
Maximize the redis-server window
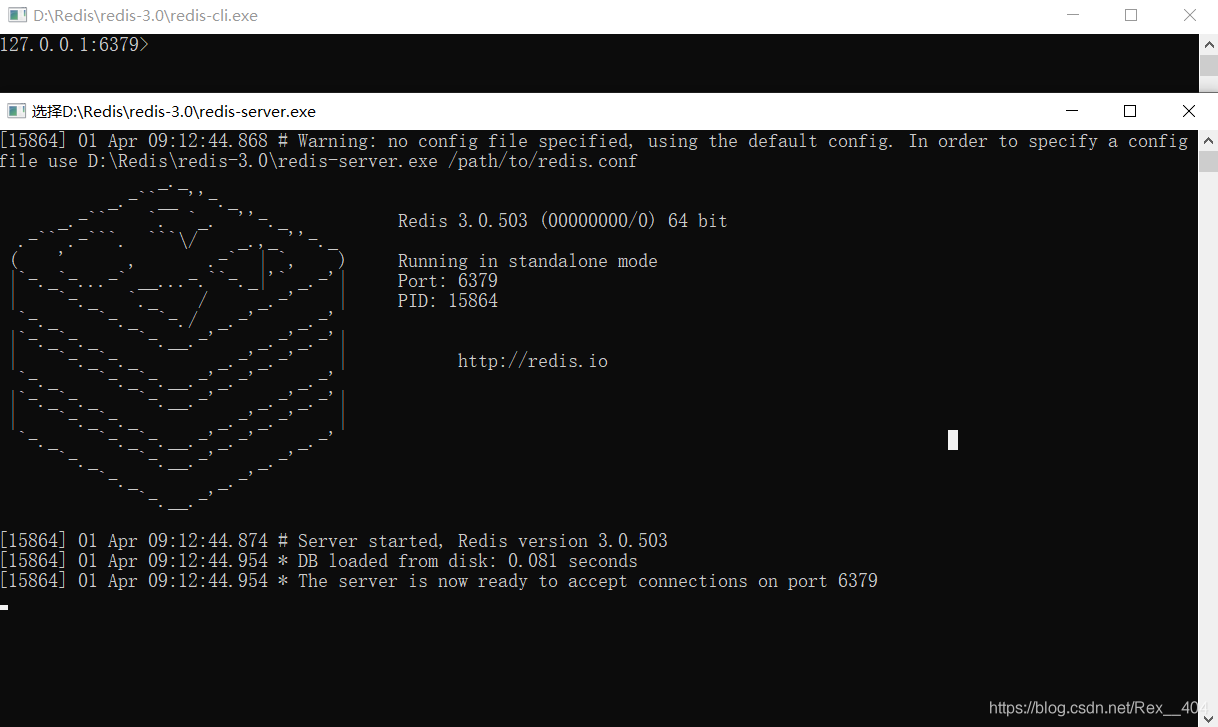[x=1130, y=111]
